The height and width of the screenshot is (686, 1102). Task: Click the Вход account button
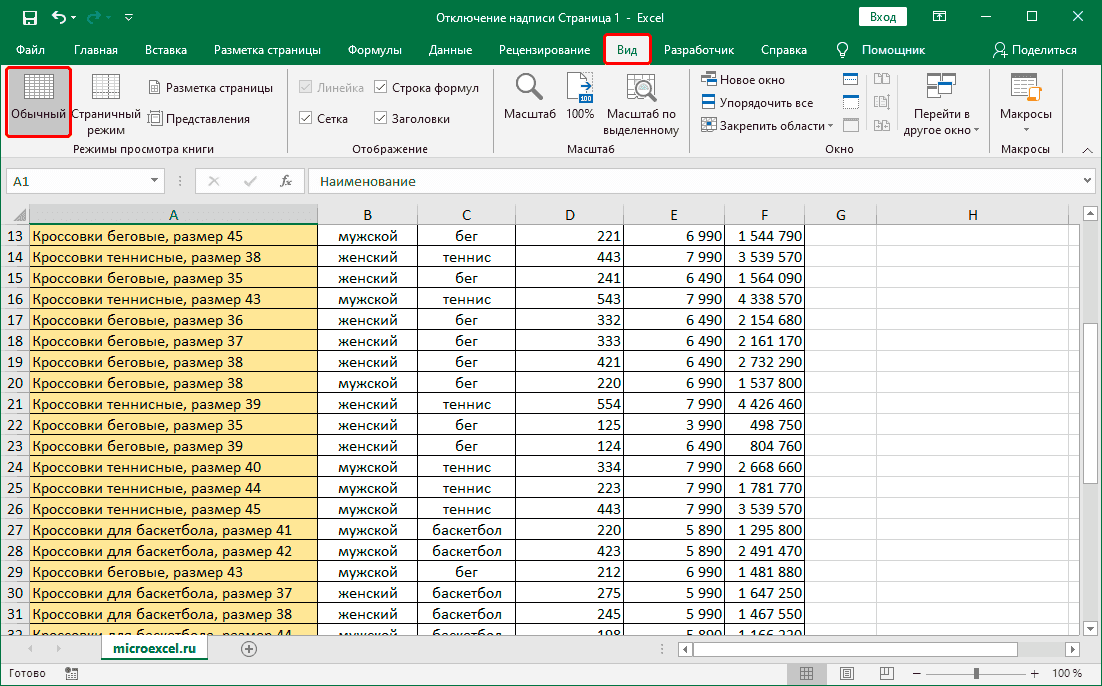883,16
